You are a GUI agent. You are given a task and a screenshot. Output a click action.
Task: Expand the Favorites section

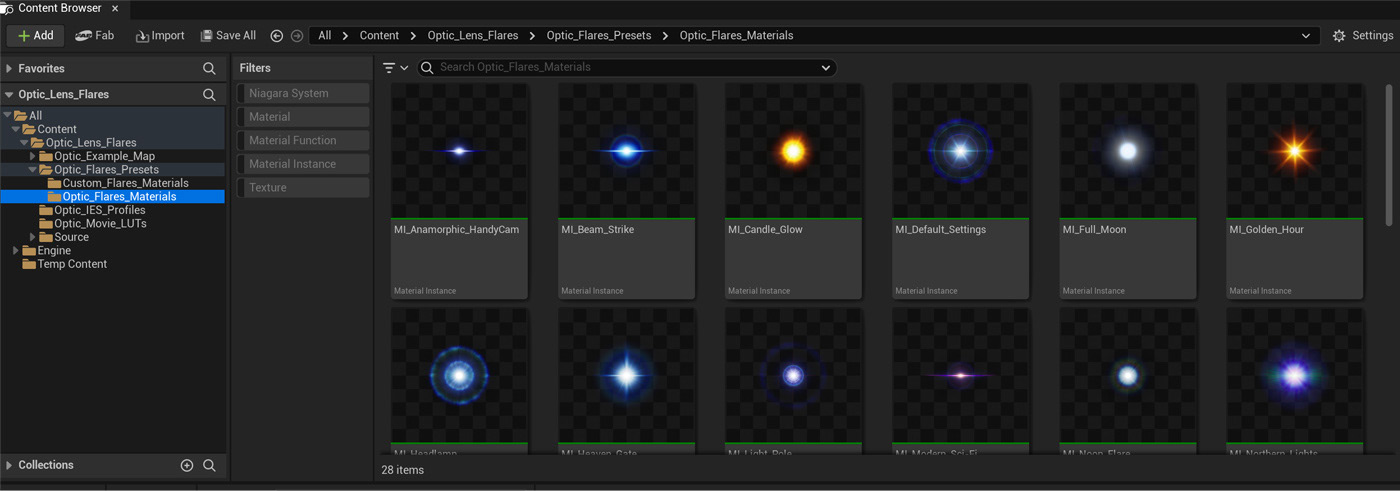(9, 69)
